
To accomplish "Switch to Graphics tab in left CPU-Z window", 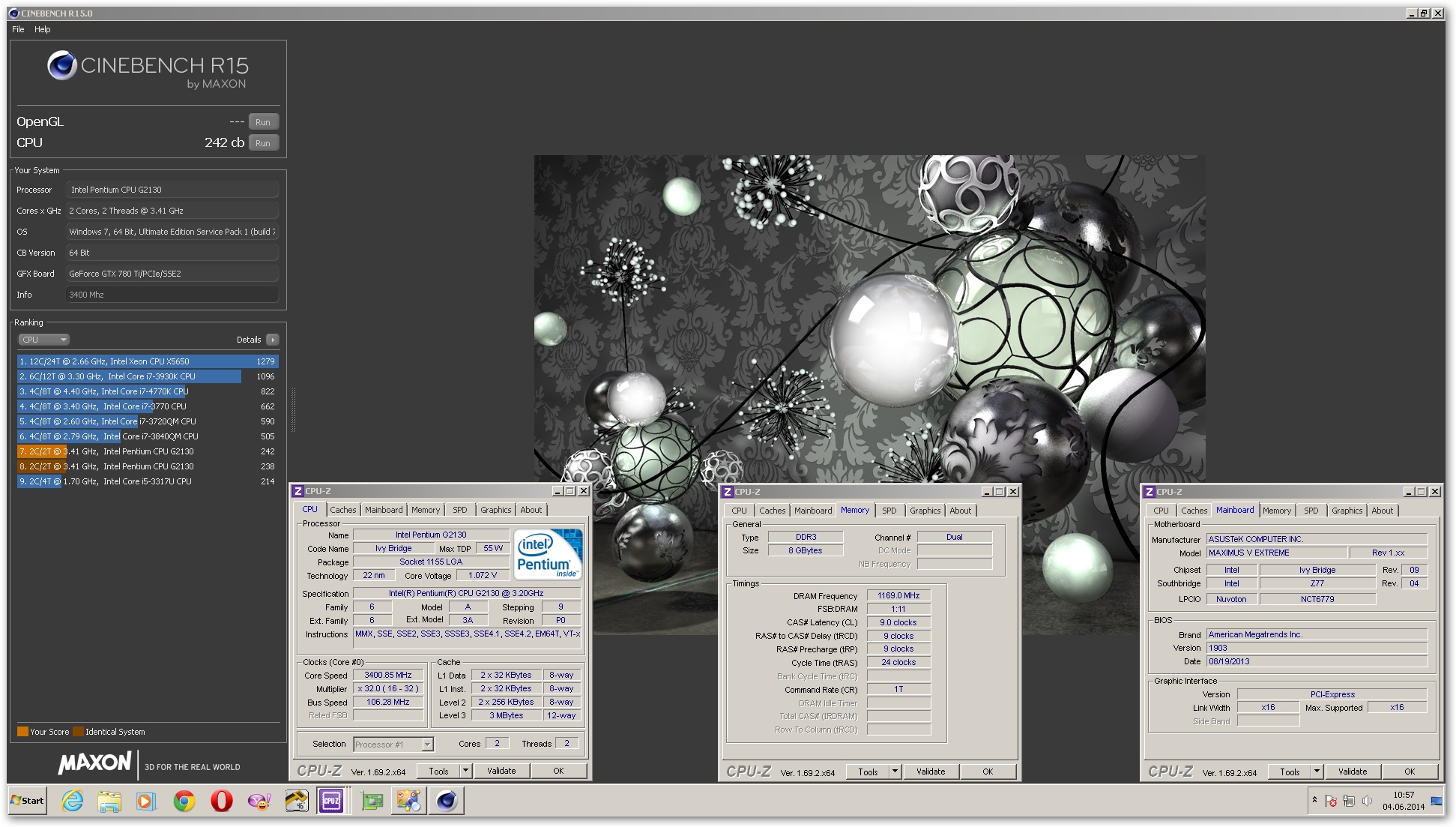I will pyautogui.click(x=496, y=510).
